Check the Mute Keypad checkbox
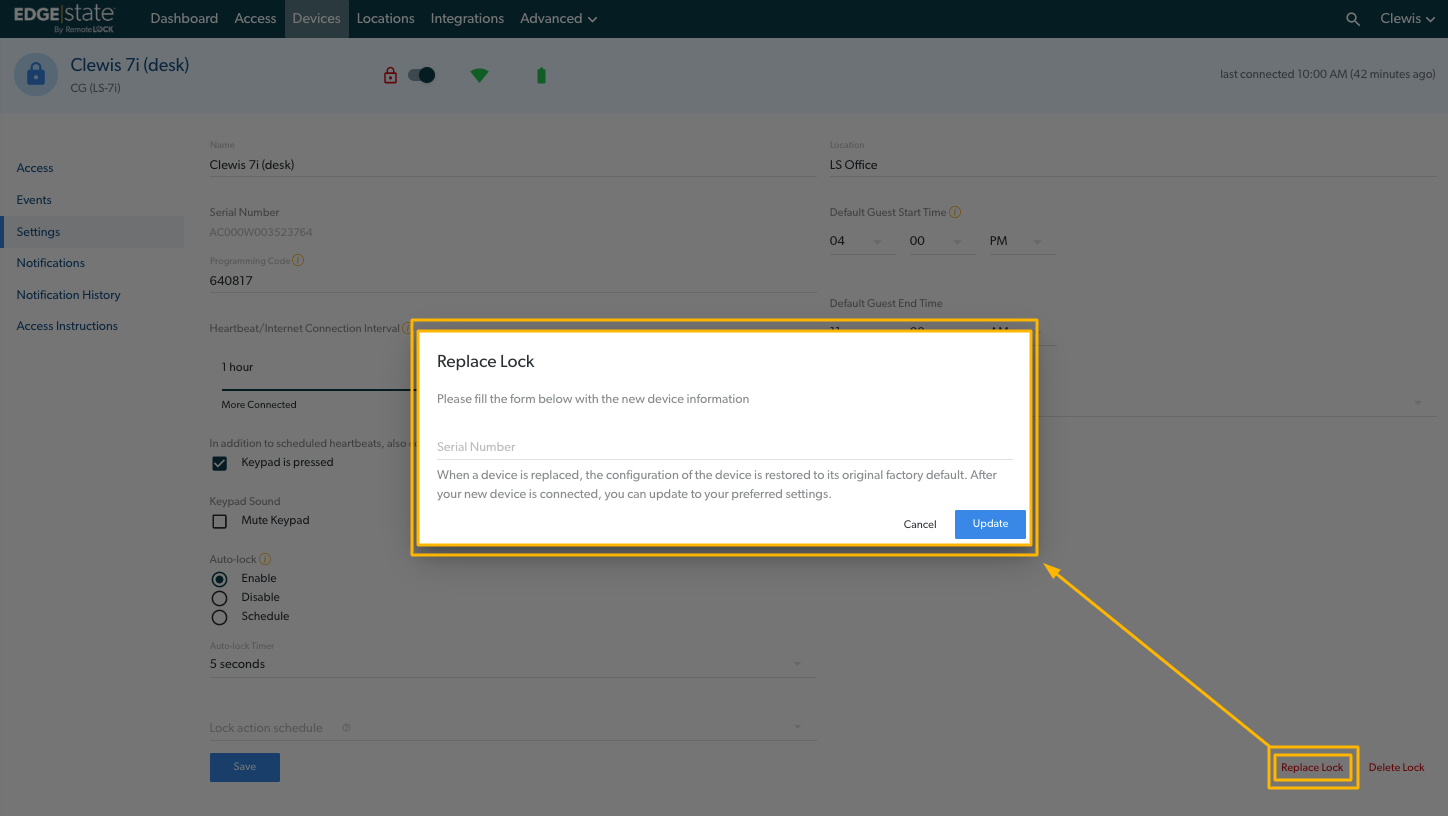Image resolution: width=1448 pixels, height=816 pixels. click(x=220, y=521)
